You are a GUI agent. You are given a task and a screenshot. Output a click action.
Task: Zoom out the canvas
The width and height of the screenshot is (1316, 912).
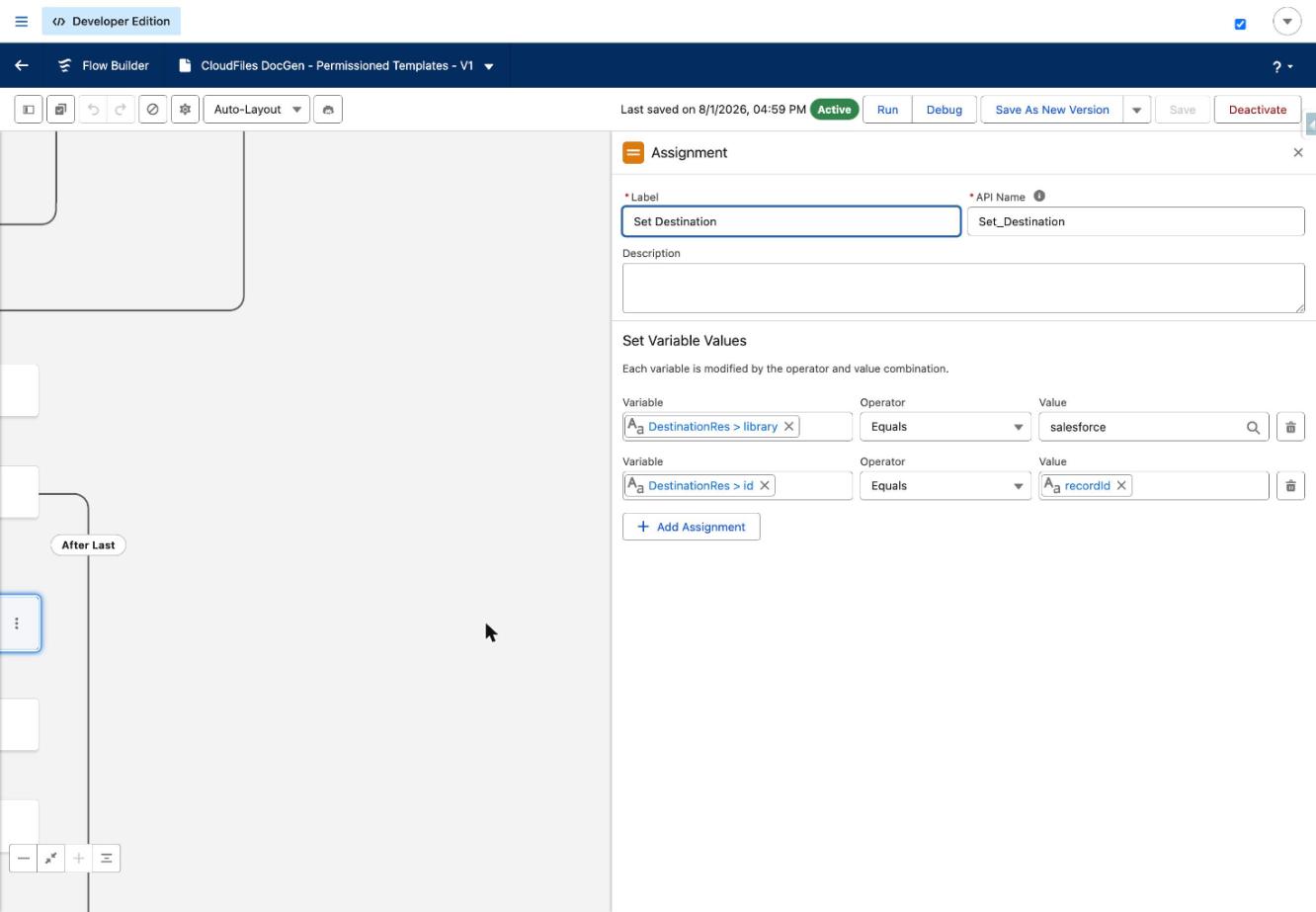(24, 858)
